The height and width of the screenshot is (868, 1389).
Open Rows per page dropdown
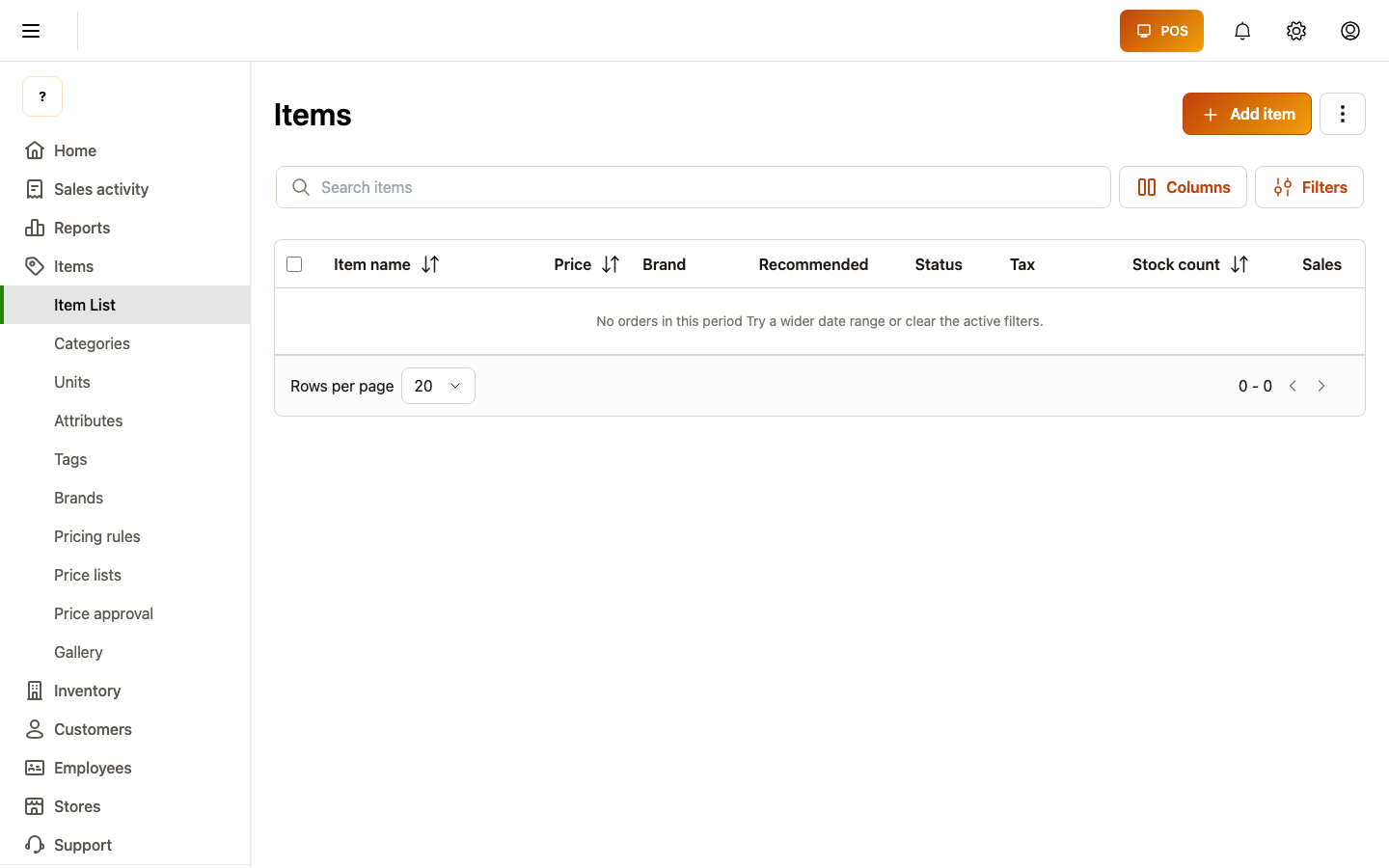tap(438, 386)
